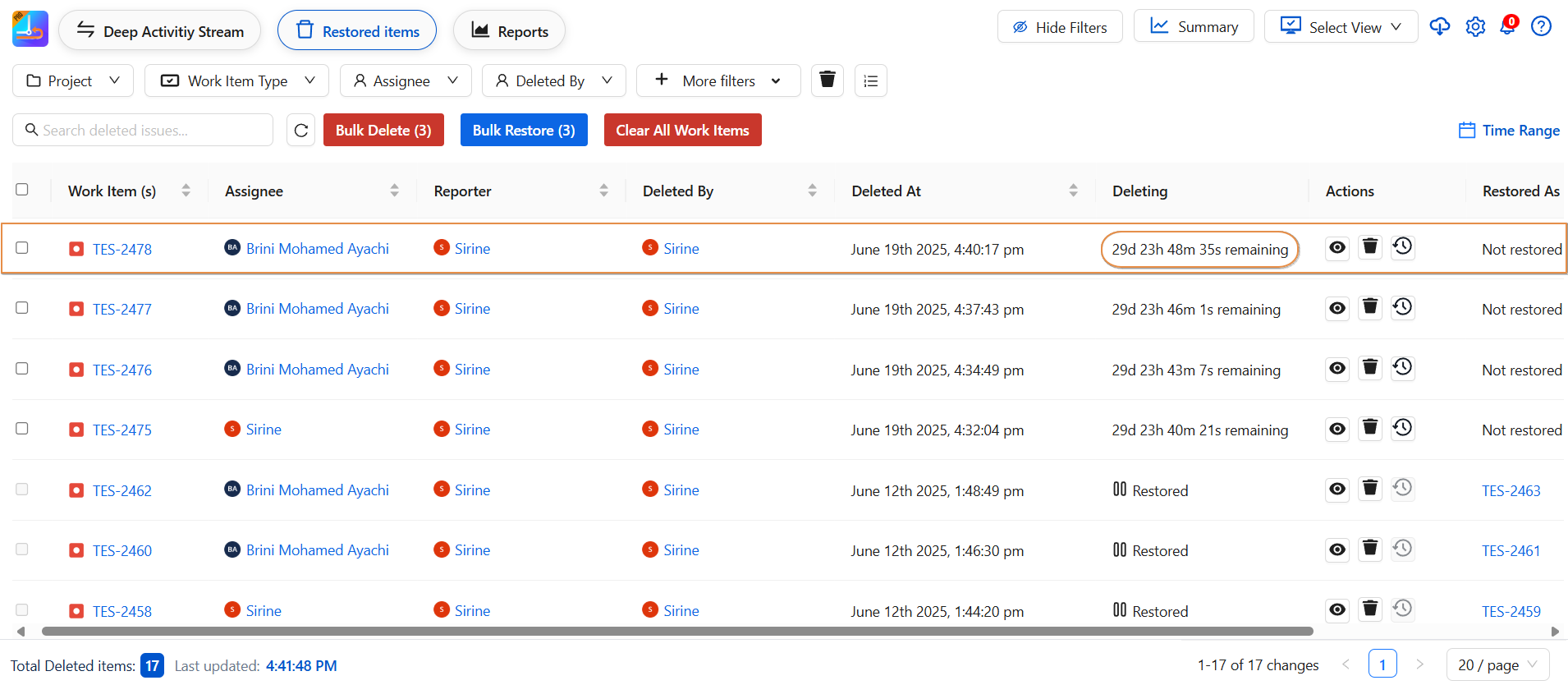The image size is (1568, 685).
Task: Click the cloud download icon
Action: click(x=1440, y=27)
